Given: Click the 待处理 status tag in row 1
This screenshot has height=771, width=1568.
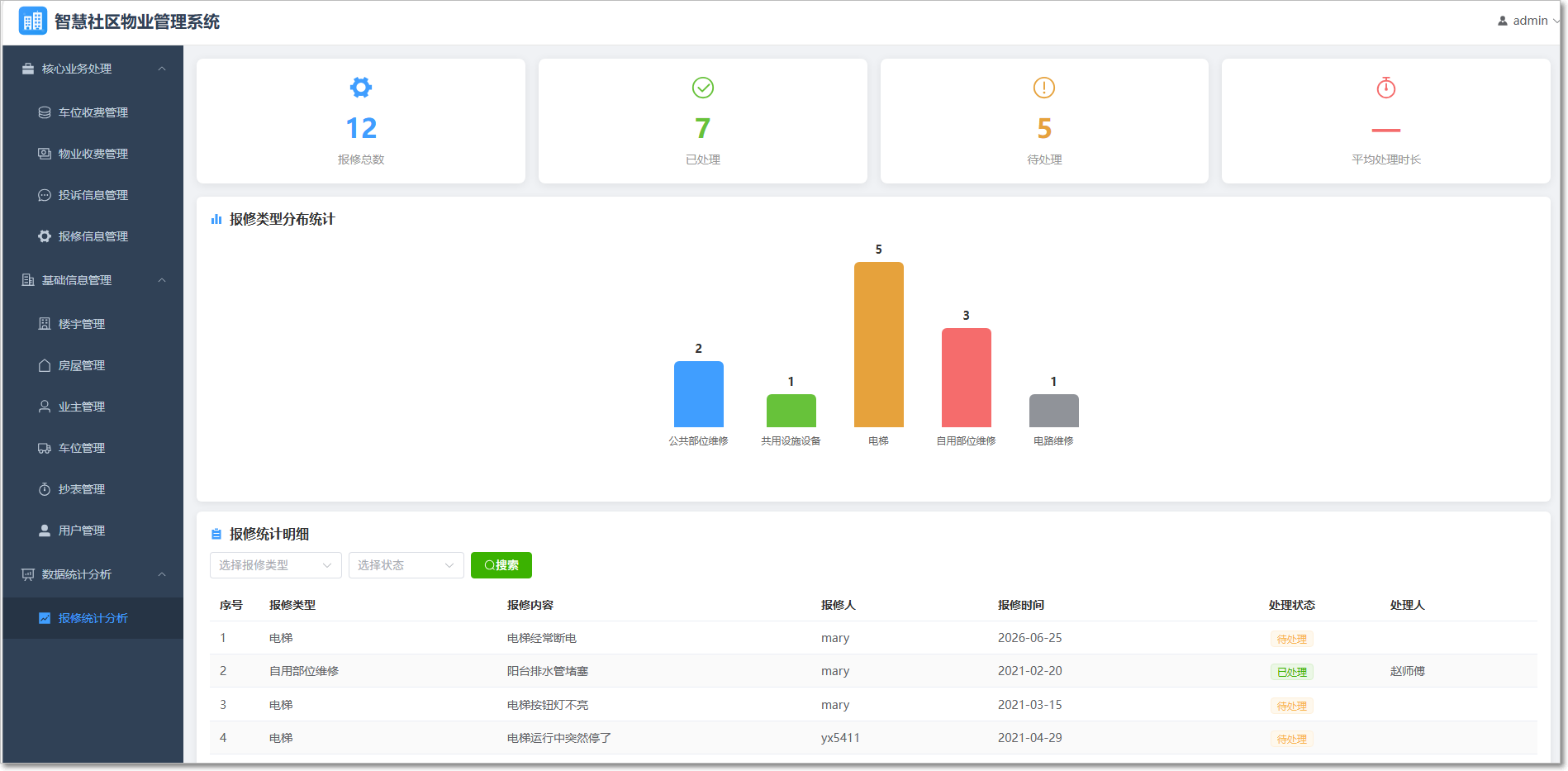Looking at the screenshot, I should [x=1292, y=639].
